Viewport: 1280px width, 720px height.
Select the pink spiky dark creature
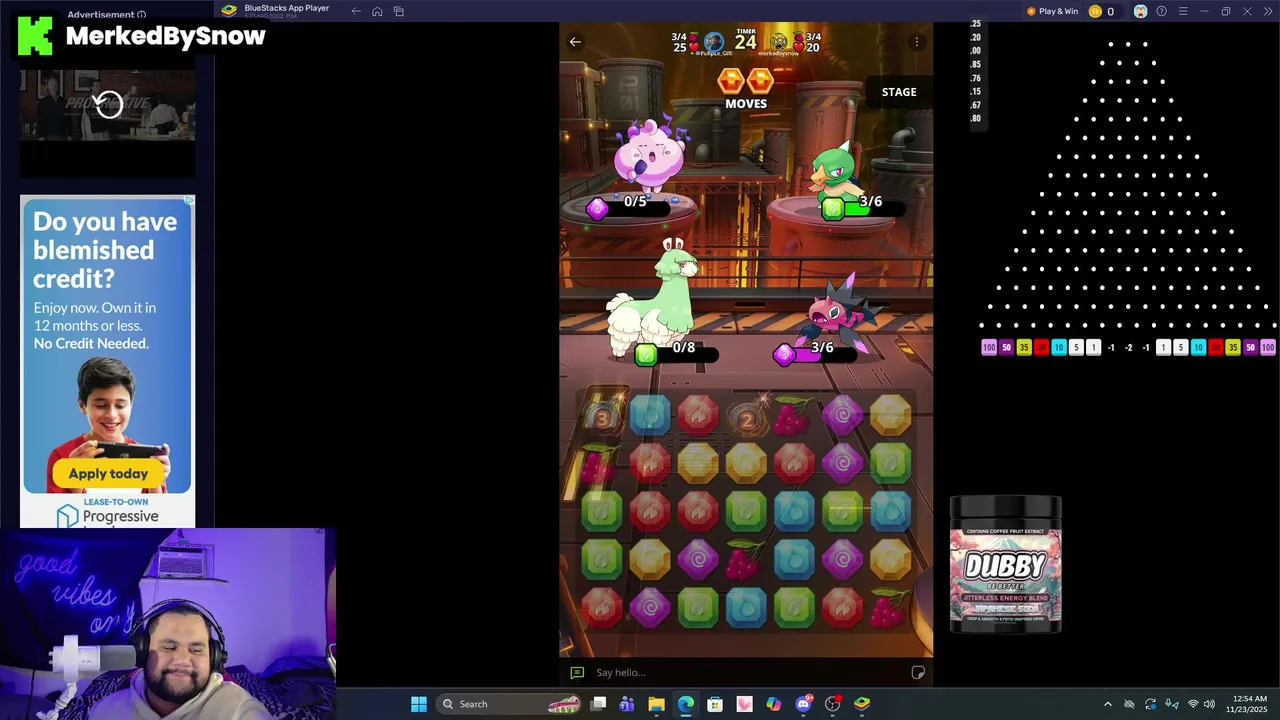838,310
